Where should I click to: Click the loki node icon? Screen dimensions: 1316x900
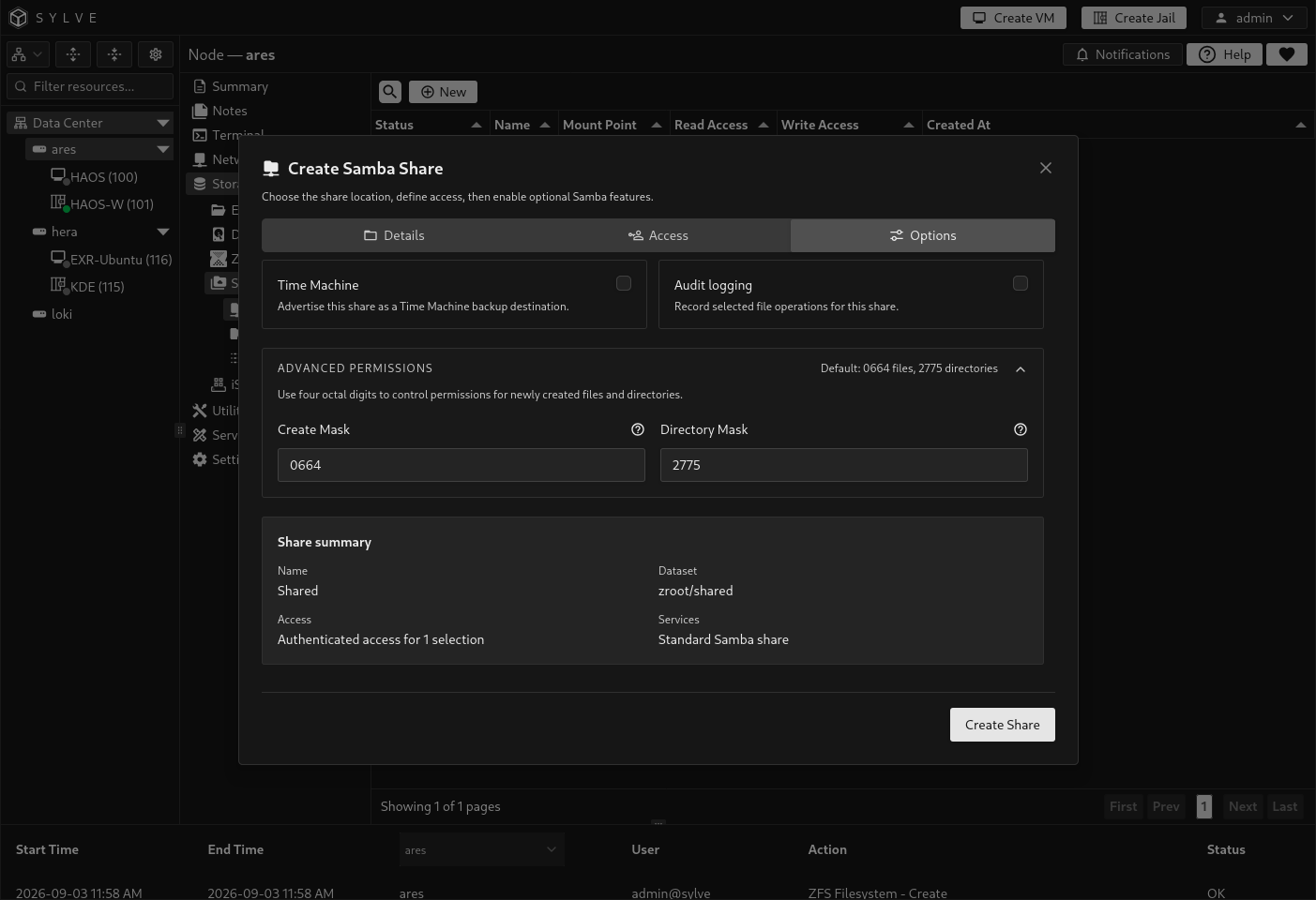coord(39,314)
